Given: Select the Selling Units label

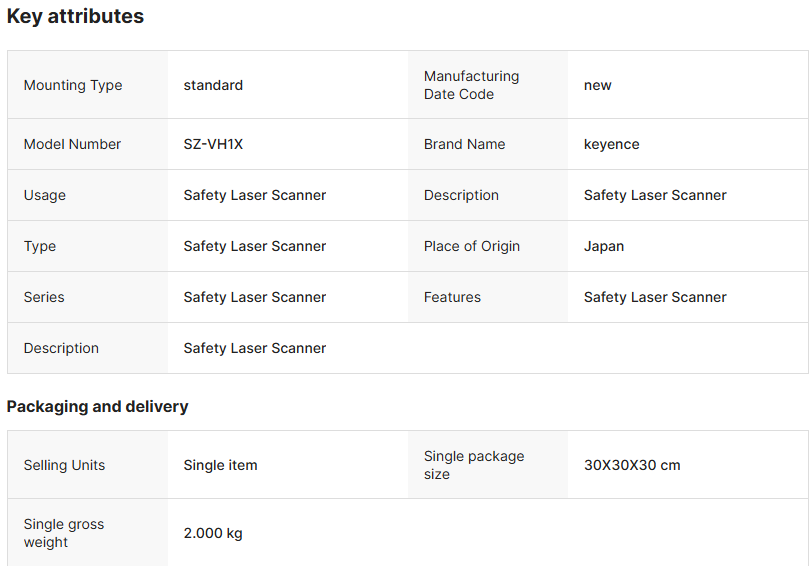Looking at the screenshot, I should click(x=64, y=465).
